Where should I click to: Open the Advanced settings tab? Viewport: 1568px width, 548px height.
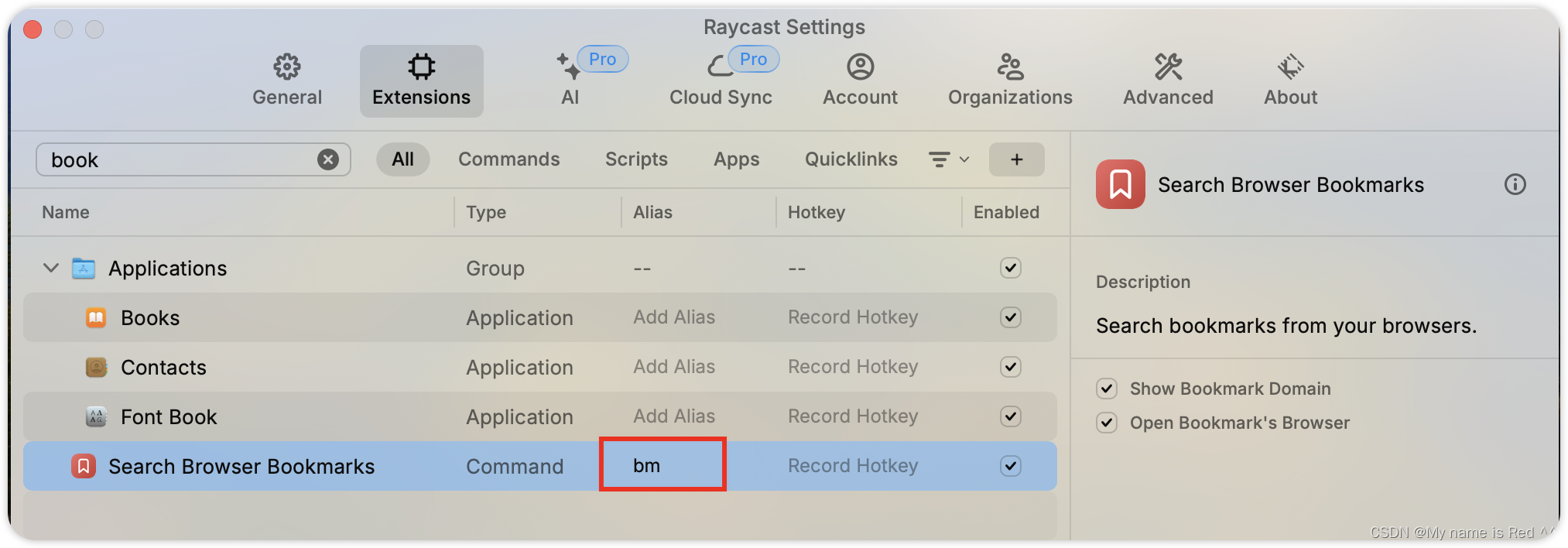tap(1168, 80)
